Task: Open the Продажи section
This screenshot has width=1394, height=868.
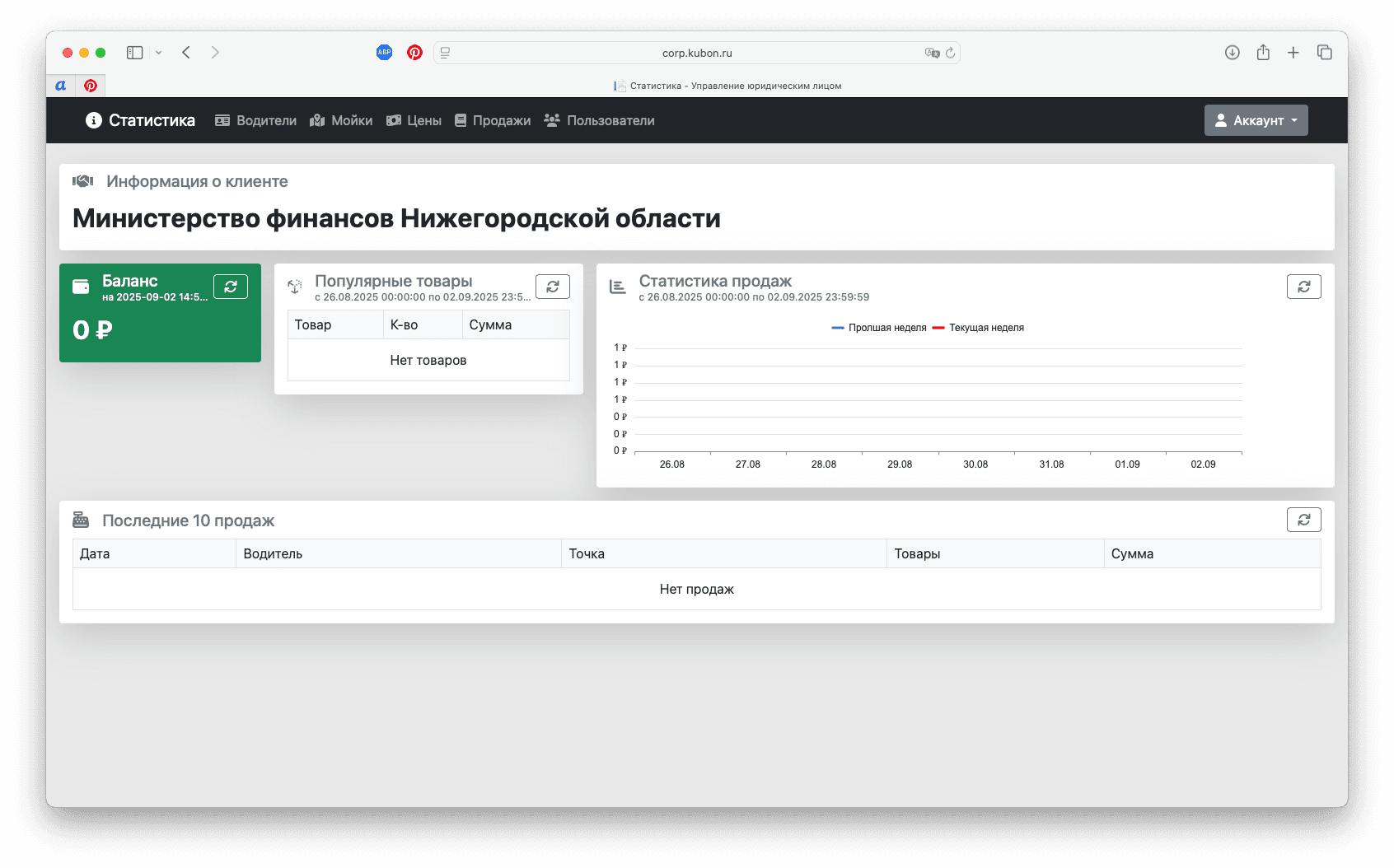Action: click(493, 120)
